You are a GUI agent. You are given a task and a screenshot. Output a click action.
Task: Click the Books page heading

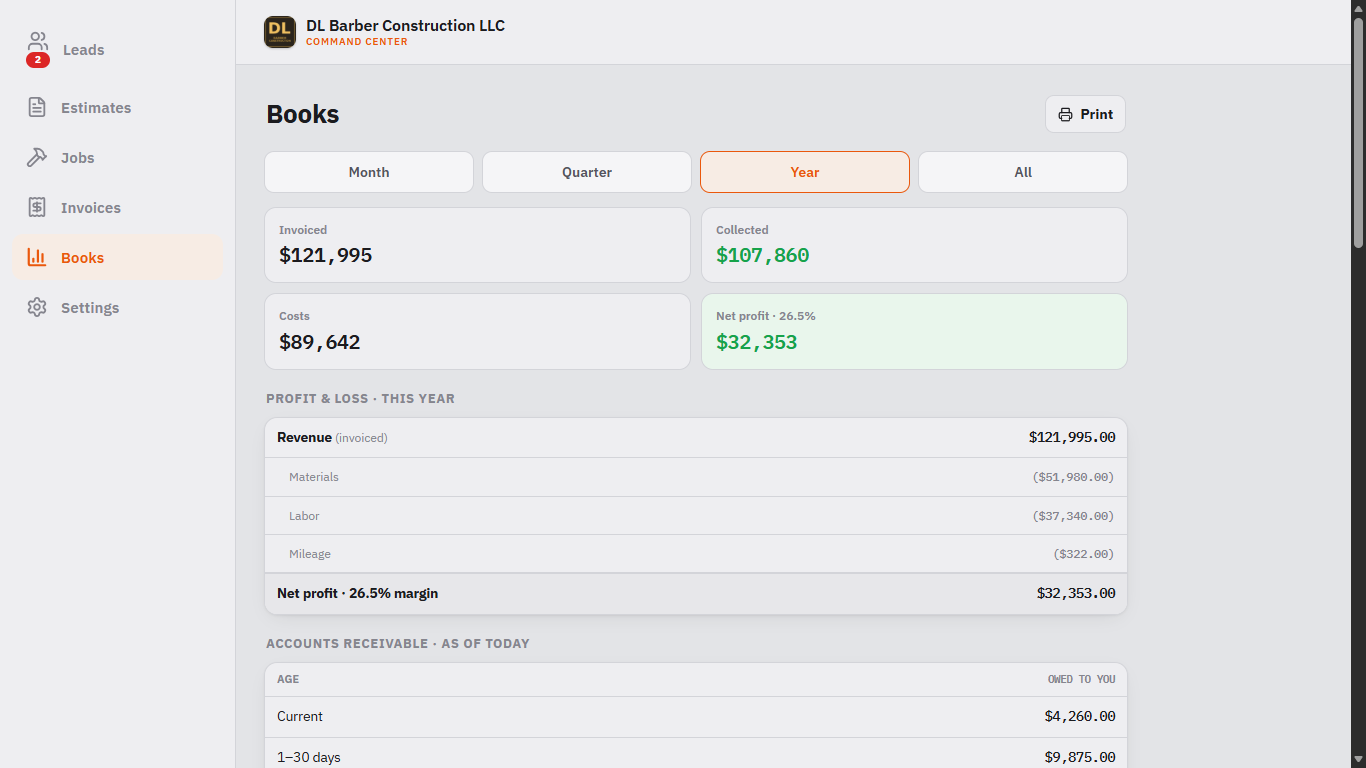[x=303, y=114]
